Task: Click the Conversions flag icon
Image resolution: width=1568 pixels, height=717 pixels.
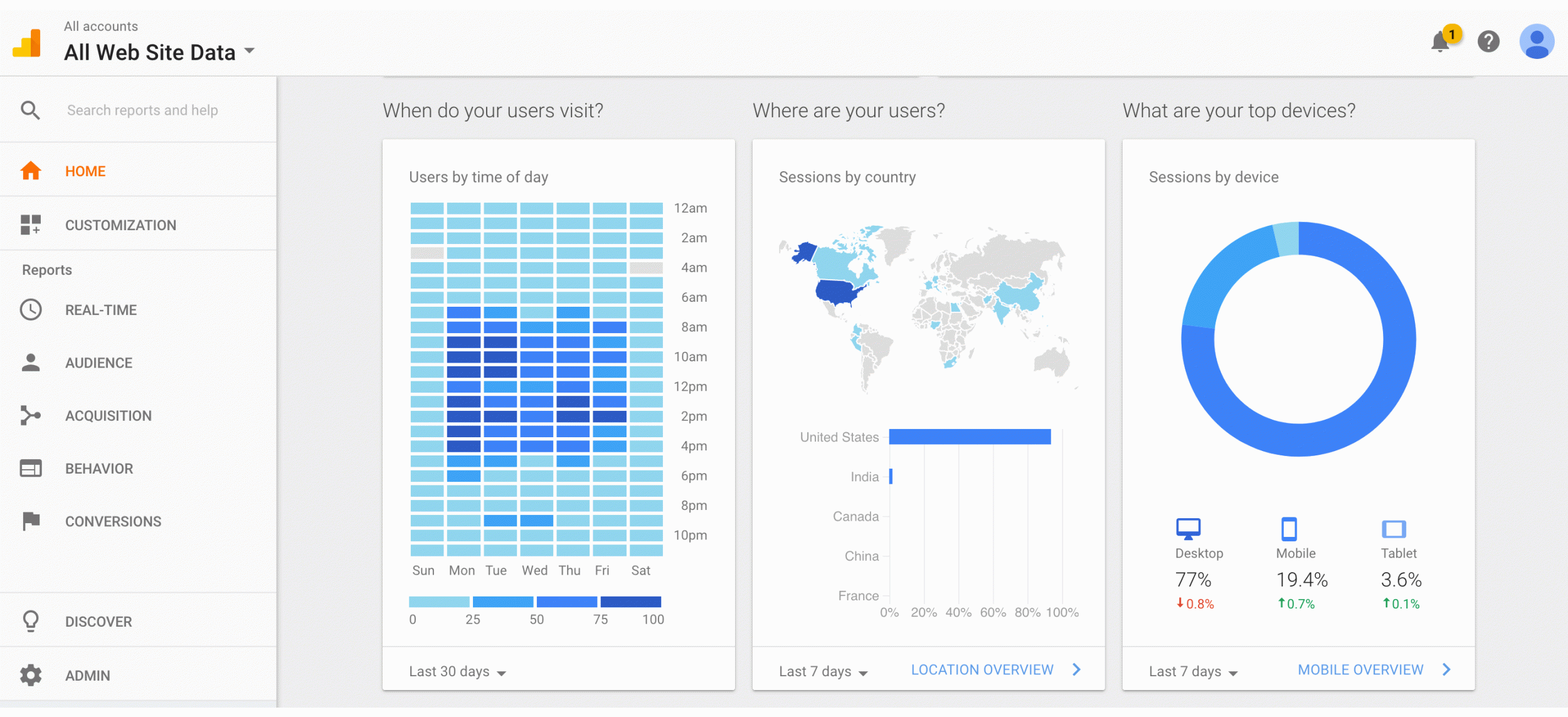Action: pos(31,521)
